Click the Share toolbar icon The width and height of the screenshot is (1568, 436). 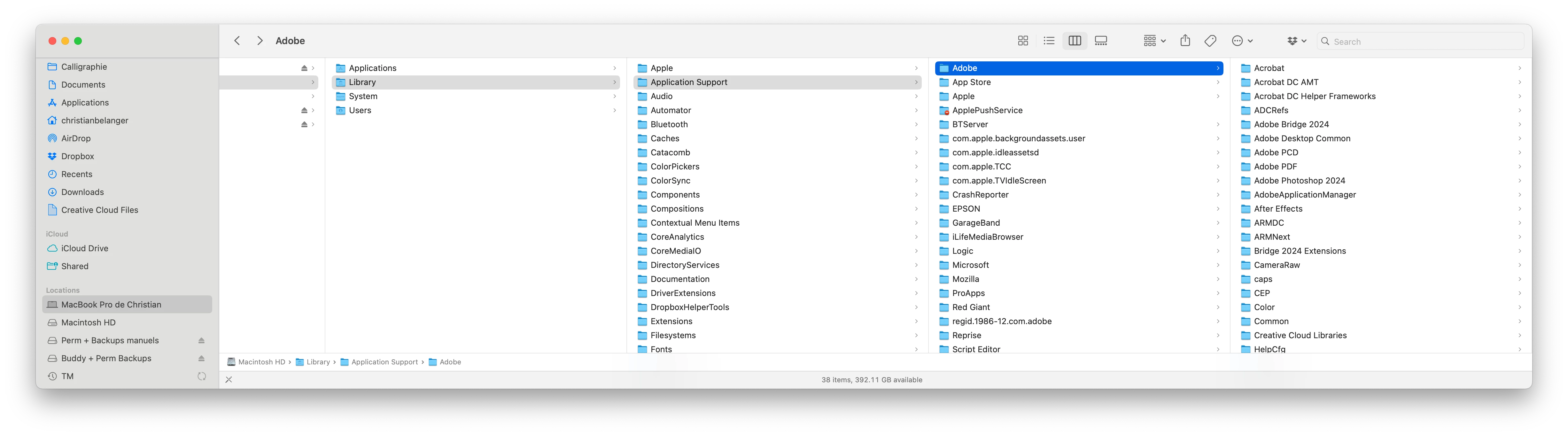coord(1185,41)
